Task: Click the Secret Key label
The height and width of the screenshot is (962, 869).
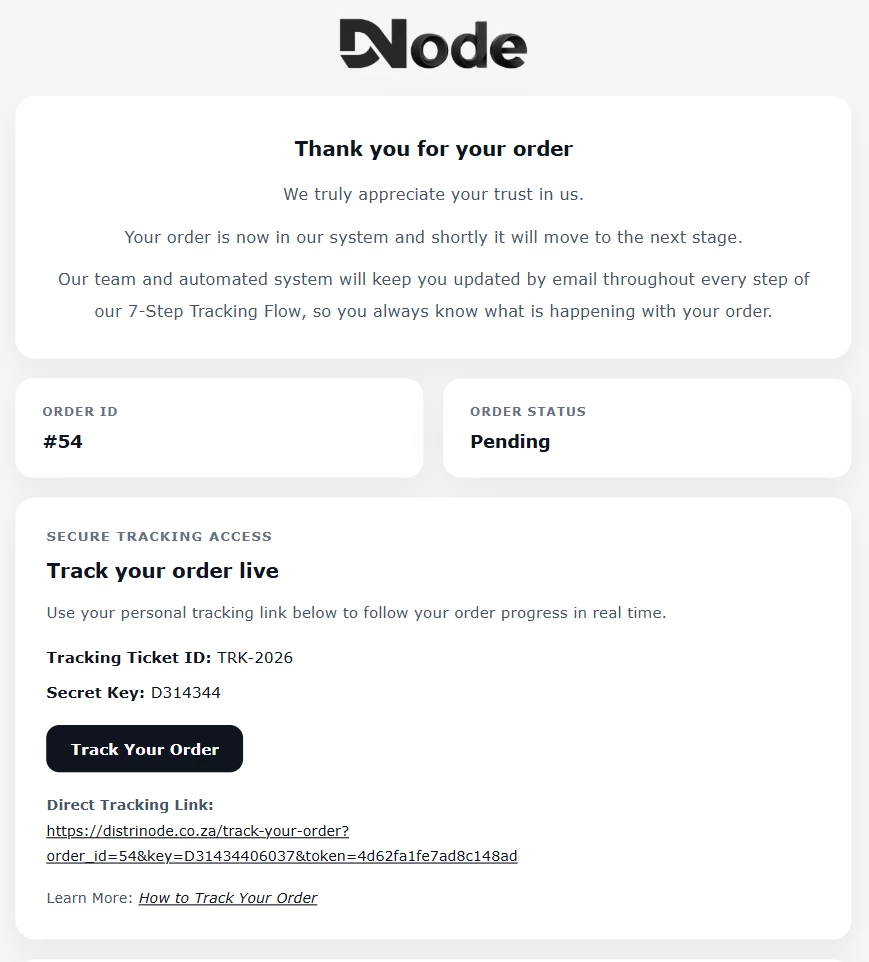Action: [96, 693]
